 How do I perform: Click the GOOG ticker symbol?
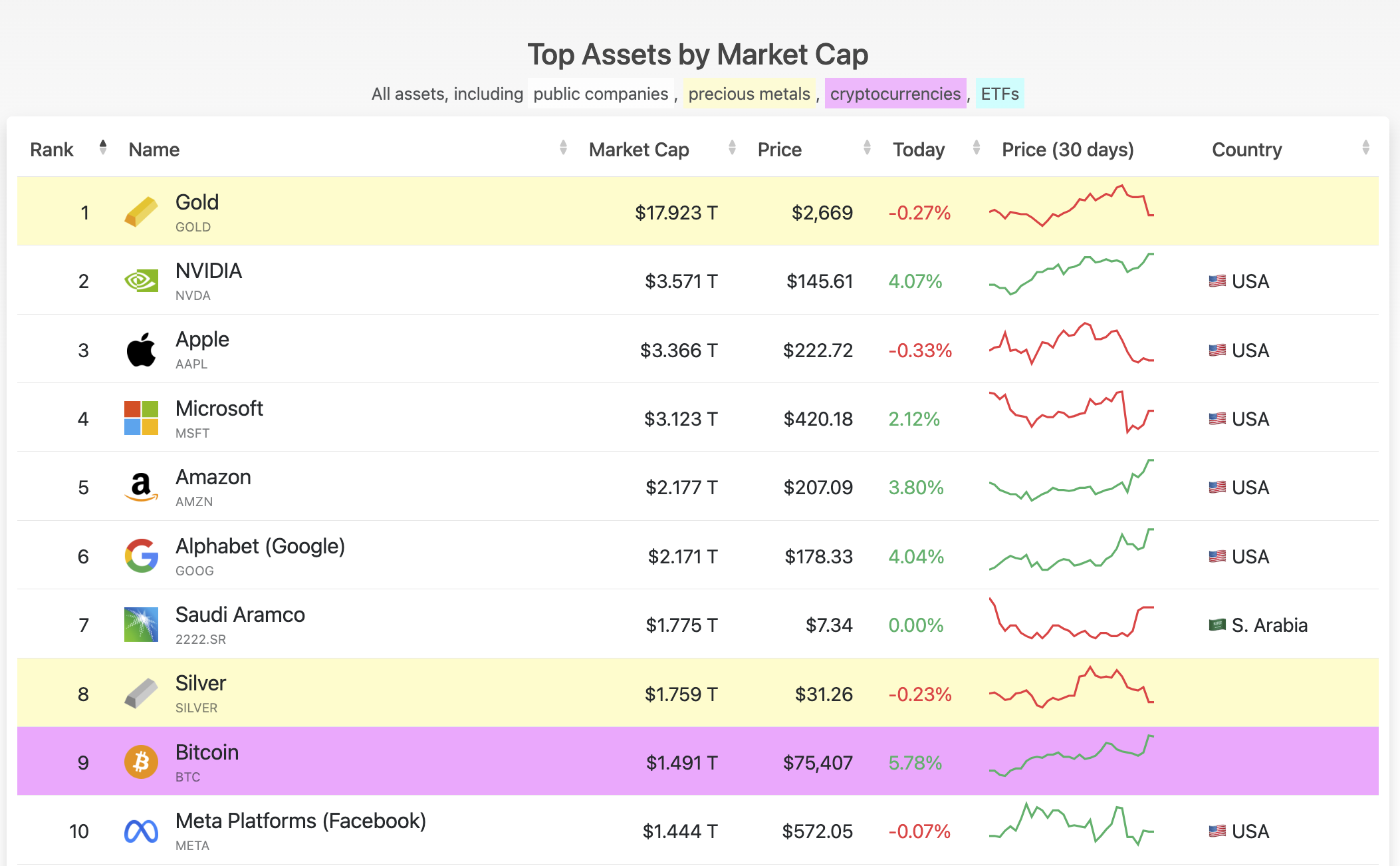pos(195,571)
